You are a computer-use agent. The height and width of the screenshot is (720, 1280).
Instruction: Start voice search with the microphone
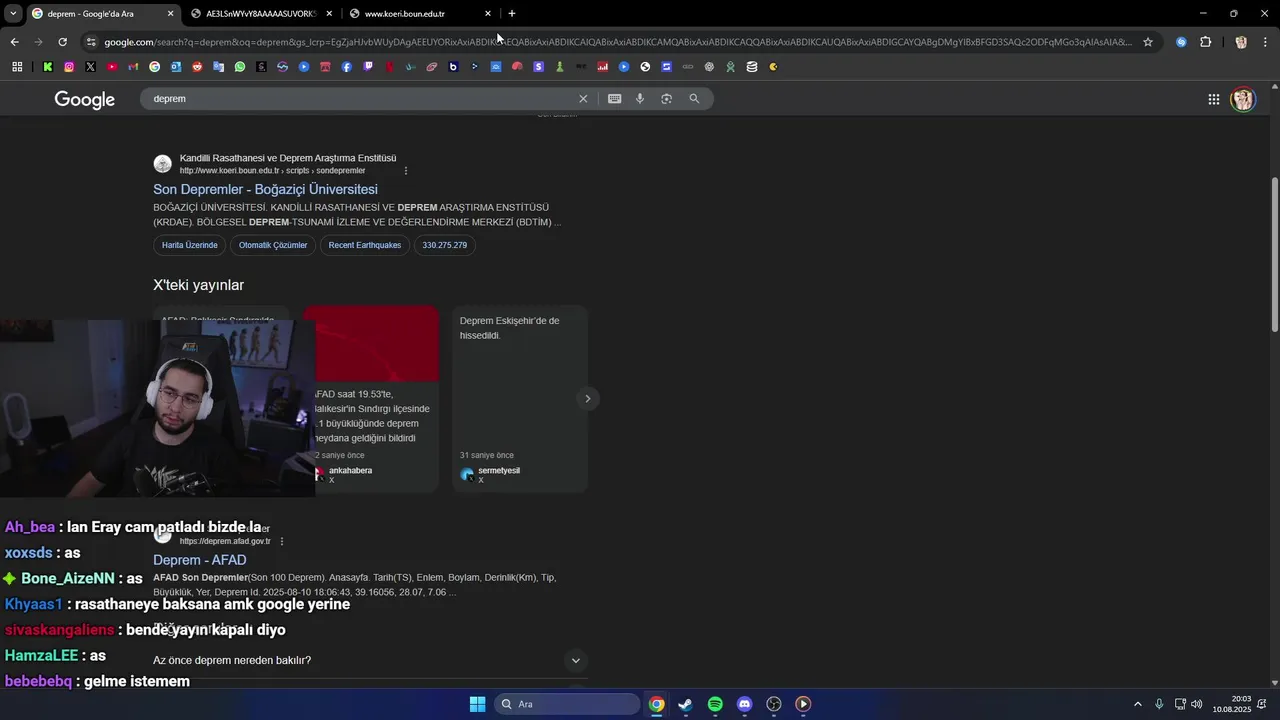[x=640, y=99]
